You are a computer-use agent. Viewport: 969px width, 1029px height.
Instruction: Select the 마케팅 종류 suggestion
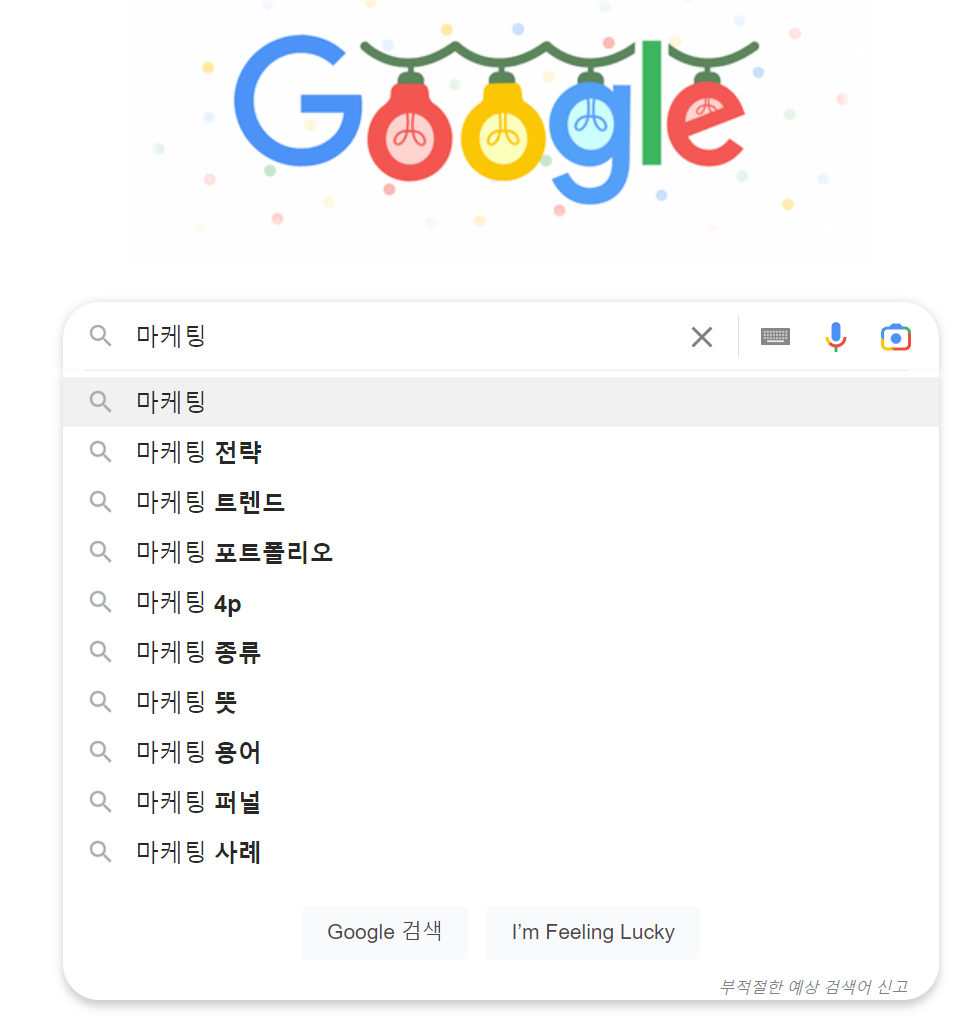[195, 651]
